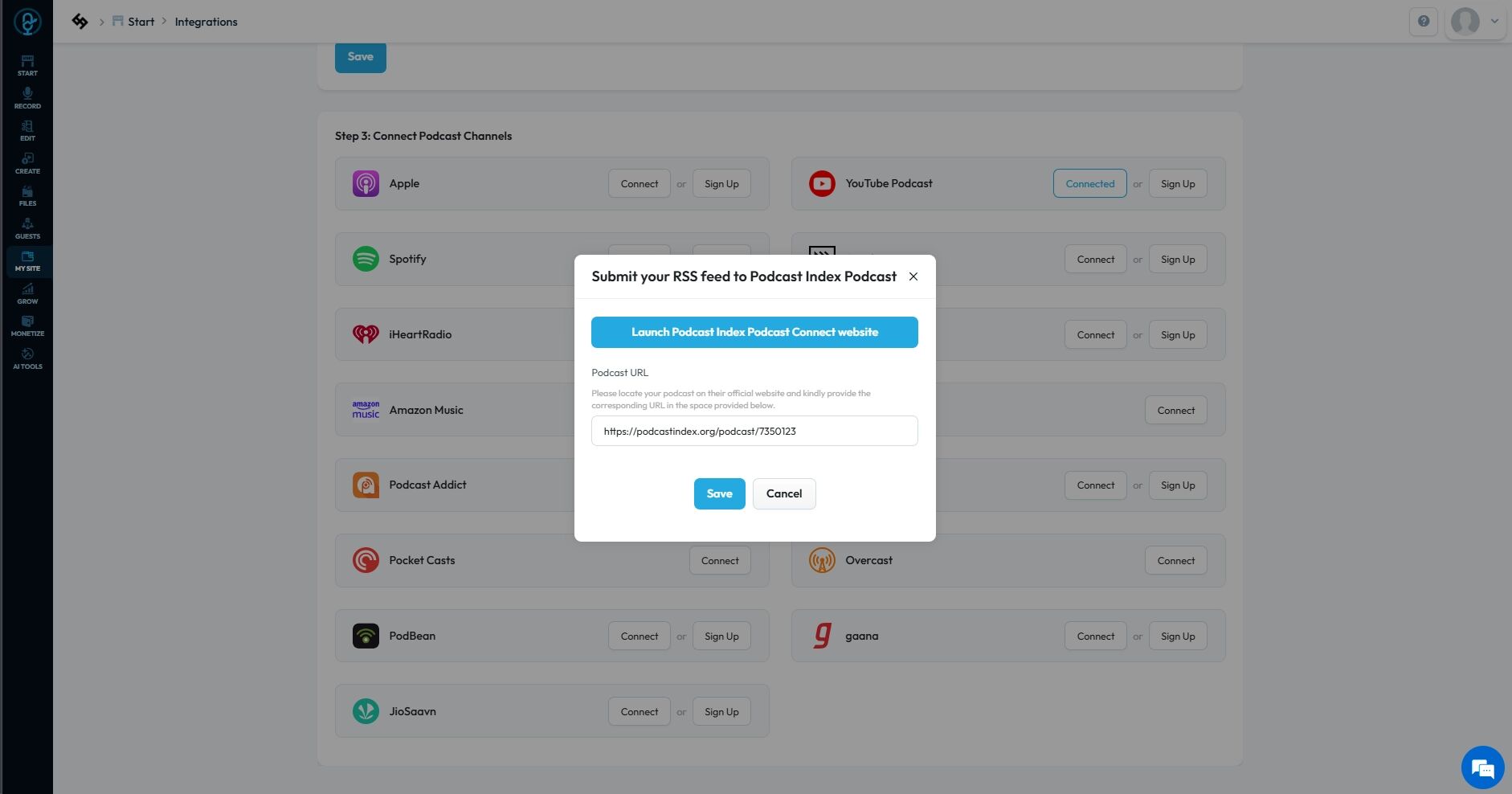Sign Up for gaana
This screenshot has width=1512, height=794.
[1178, 636]
